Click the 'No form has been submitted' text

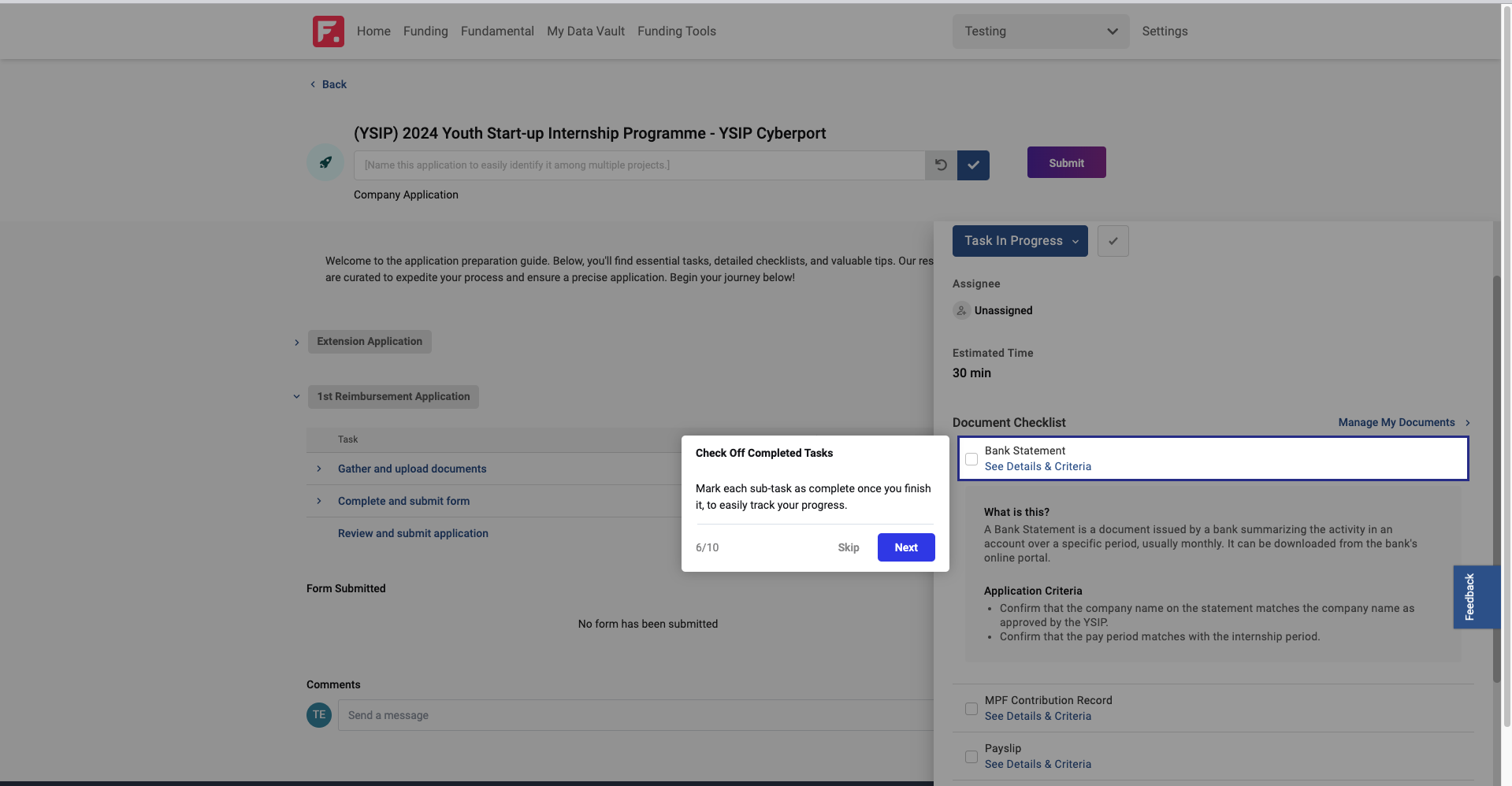(648, 624)
